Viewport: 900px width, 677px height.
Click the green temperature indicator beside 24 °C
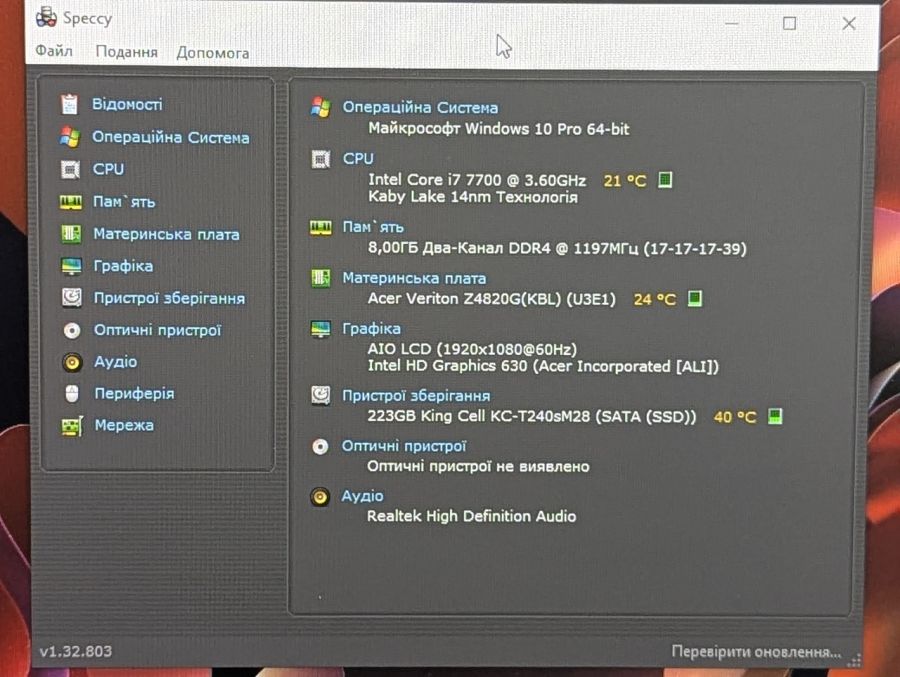coord(695,299)
